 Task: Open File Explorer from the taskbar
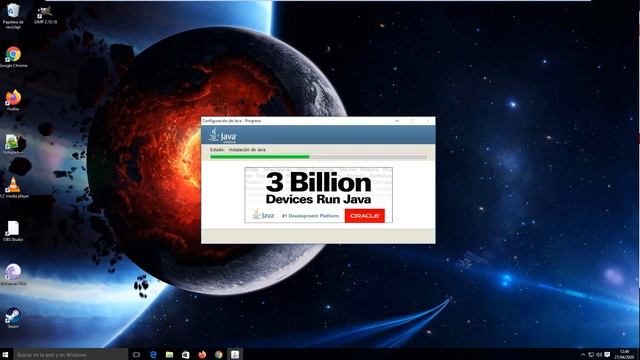click(169, 355)
